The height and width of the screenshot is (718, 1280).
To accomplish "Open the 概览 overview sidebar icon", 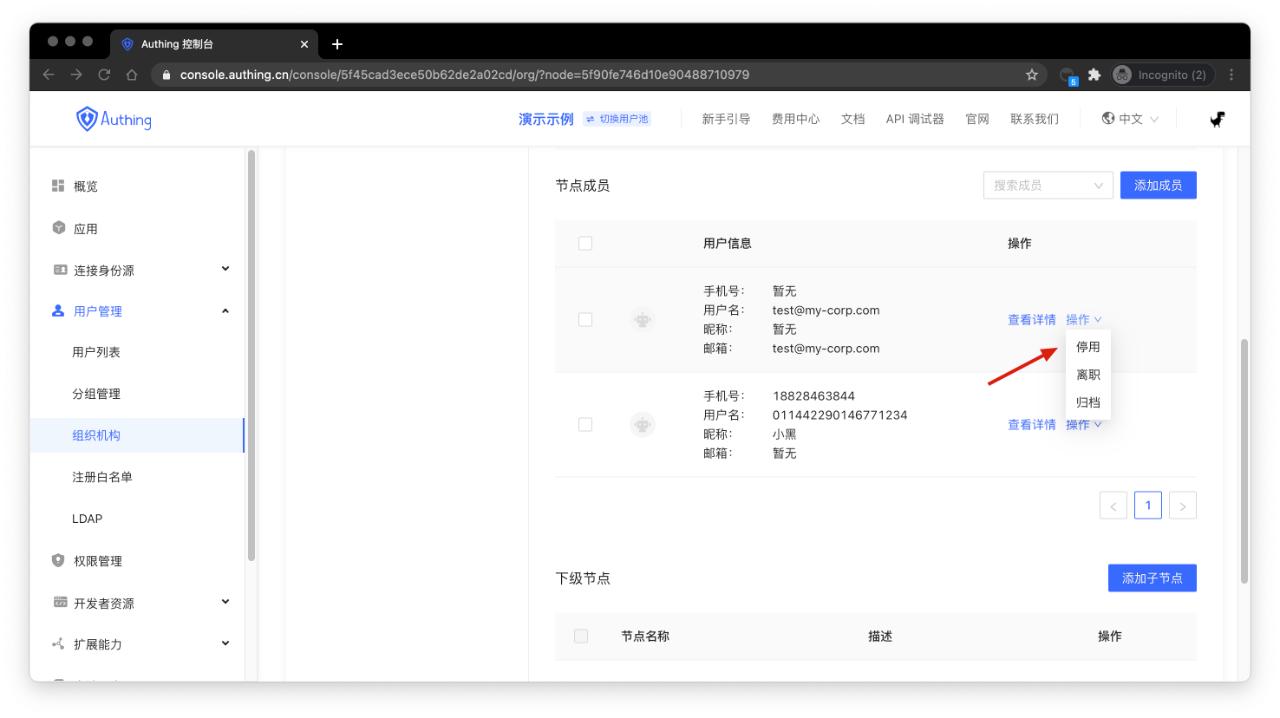I will [57, 186].
